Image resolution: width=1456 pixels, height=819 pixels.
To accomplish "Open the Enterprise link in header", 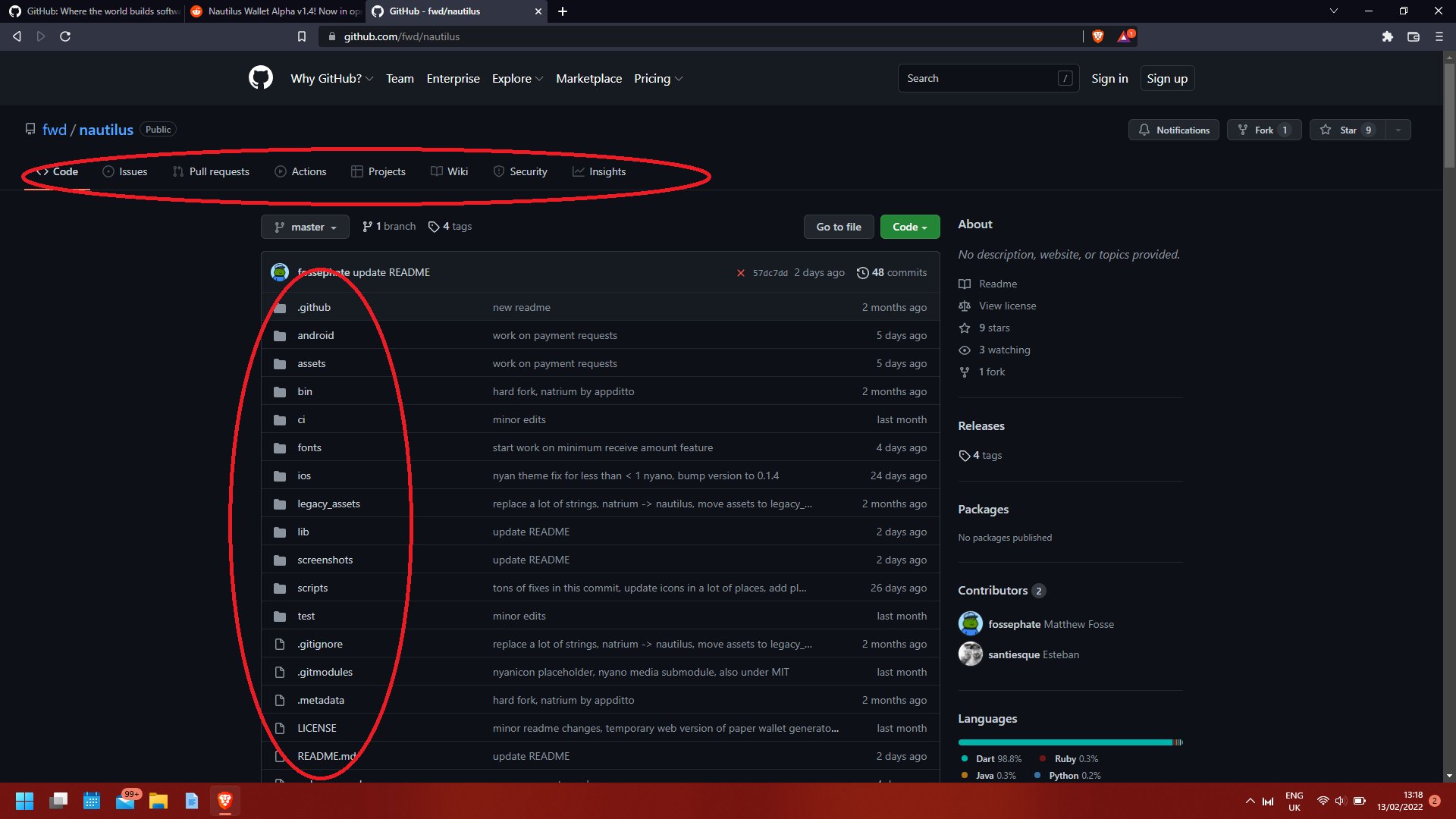I will coord(453,79).
